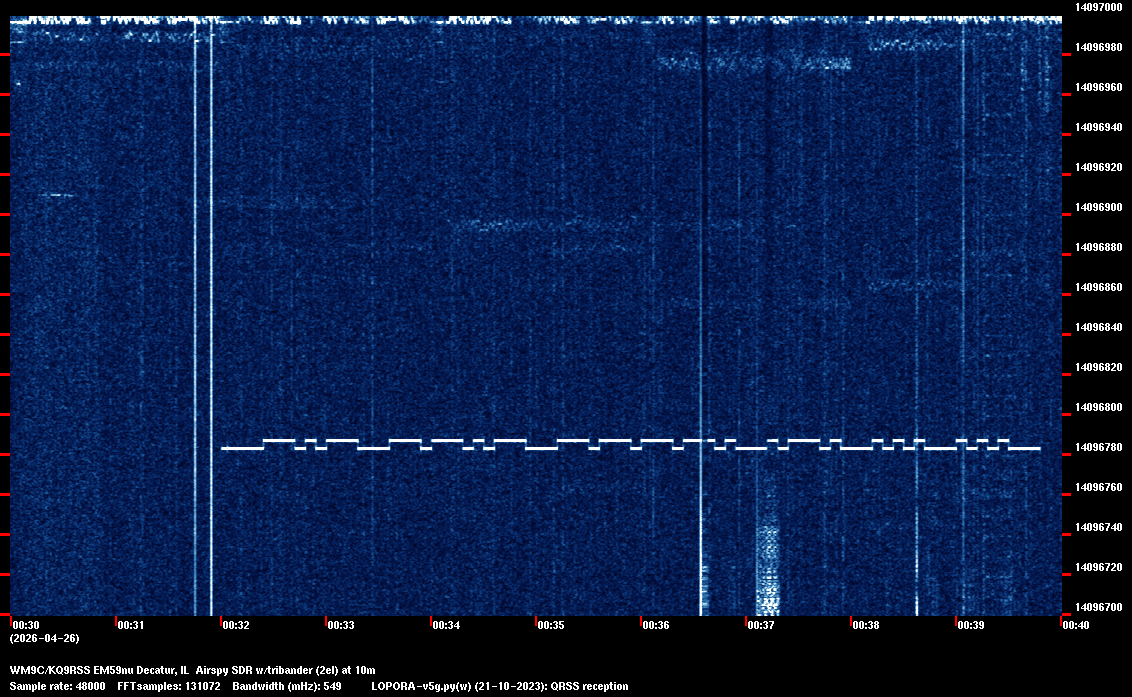Click frequency label 14096760

1099,488
